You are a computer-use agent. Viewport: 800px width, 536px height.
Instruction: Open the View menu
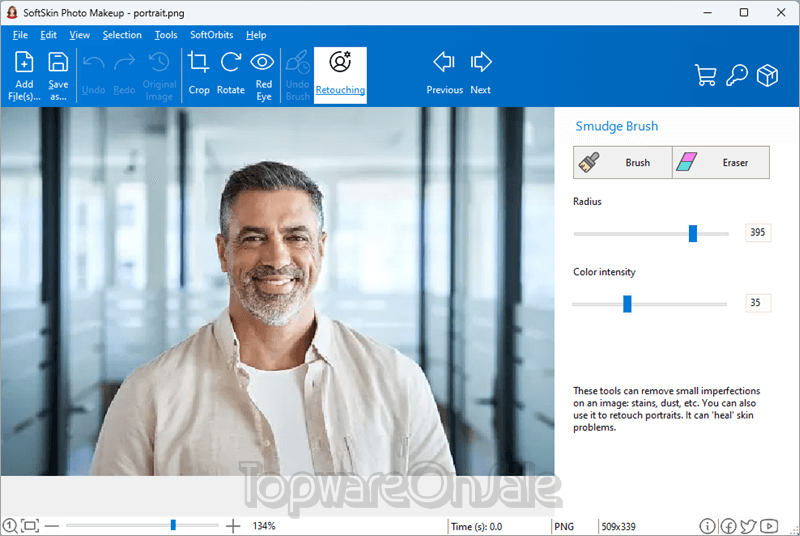tap(80, 35)
